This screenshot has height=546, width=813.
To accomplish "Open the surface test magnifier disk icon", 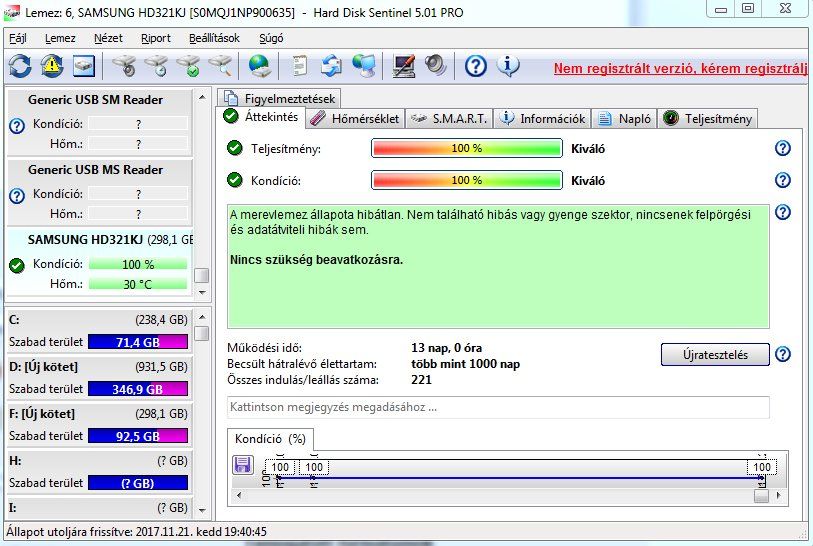I will click(220, 66).
